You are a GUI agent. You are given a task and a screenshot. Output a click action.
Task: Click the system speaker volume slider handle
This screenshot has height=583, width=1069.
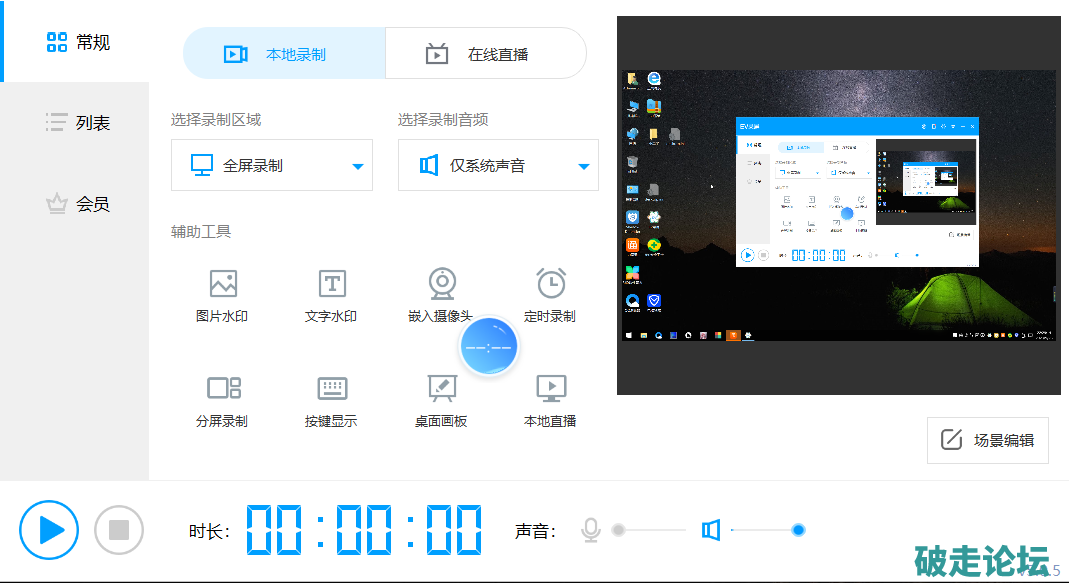tap(798, 530)
